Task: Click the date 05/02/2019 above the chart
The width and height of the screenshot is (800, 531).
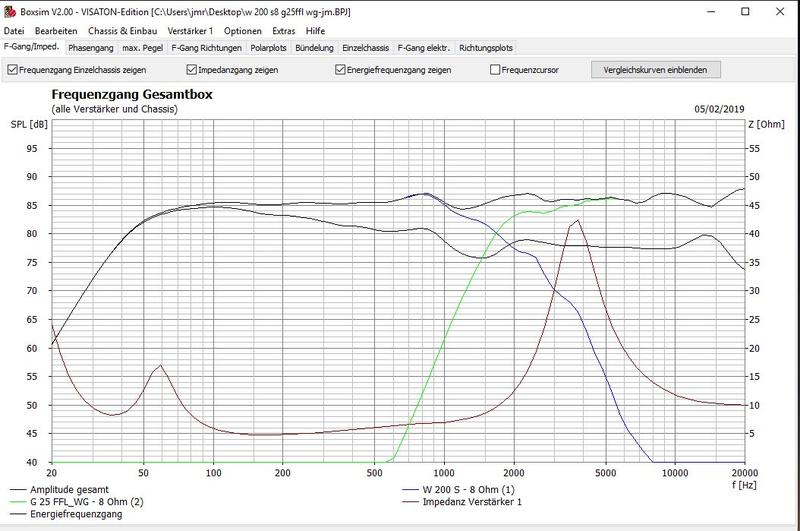Action: click(x=719, y=109)
